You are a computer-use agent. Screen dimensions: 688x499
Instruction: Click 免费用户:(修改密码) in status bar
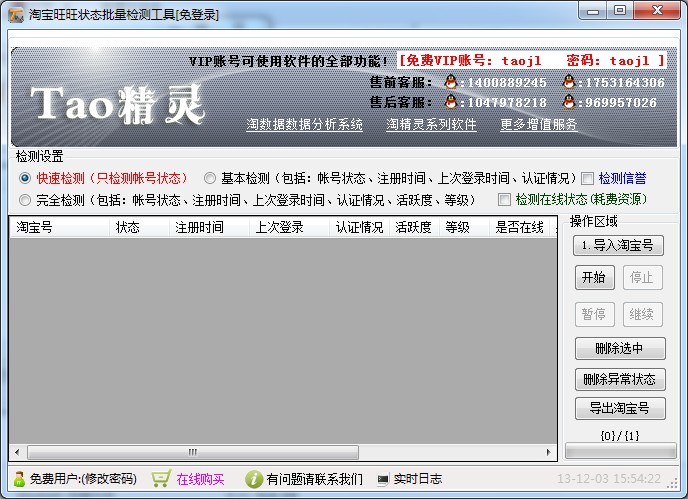83,479
